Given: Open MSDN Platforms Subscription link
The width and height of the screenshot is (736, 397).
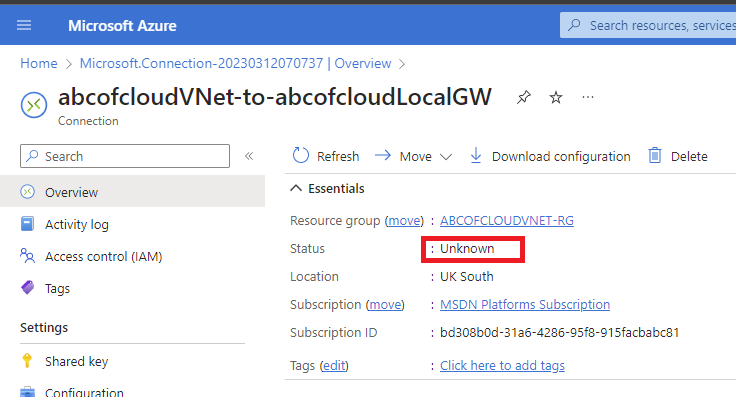Looking at the screenshot, I should click(x=525, y=305).
